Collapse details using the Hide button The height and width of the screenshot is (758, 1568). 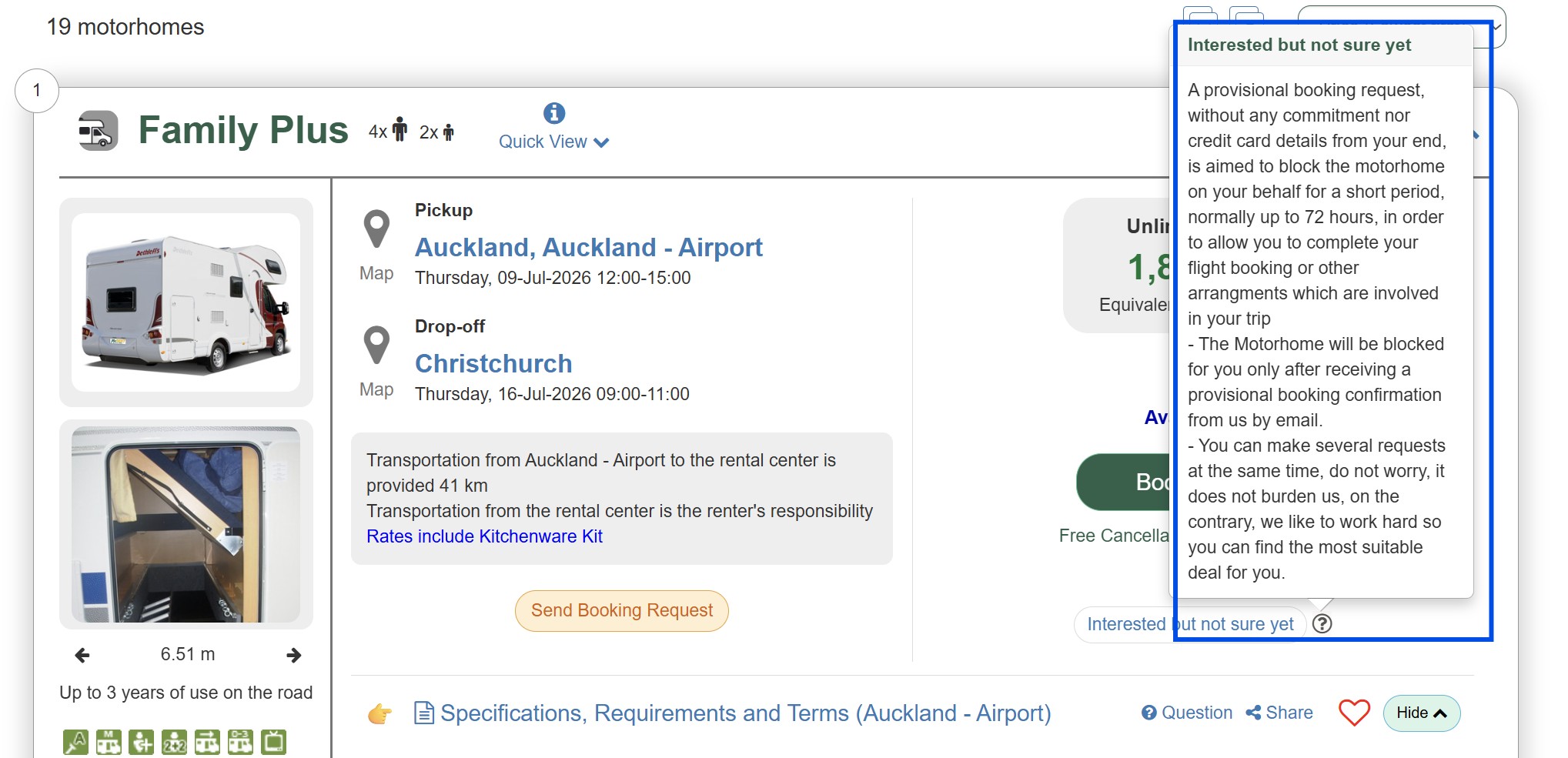pos(1421,713)
